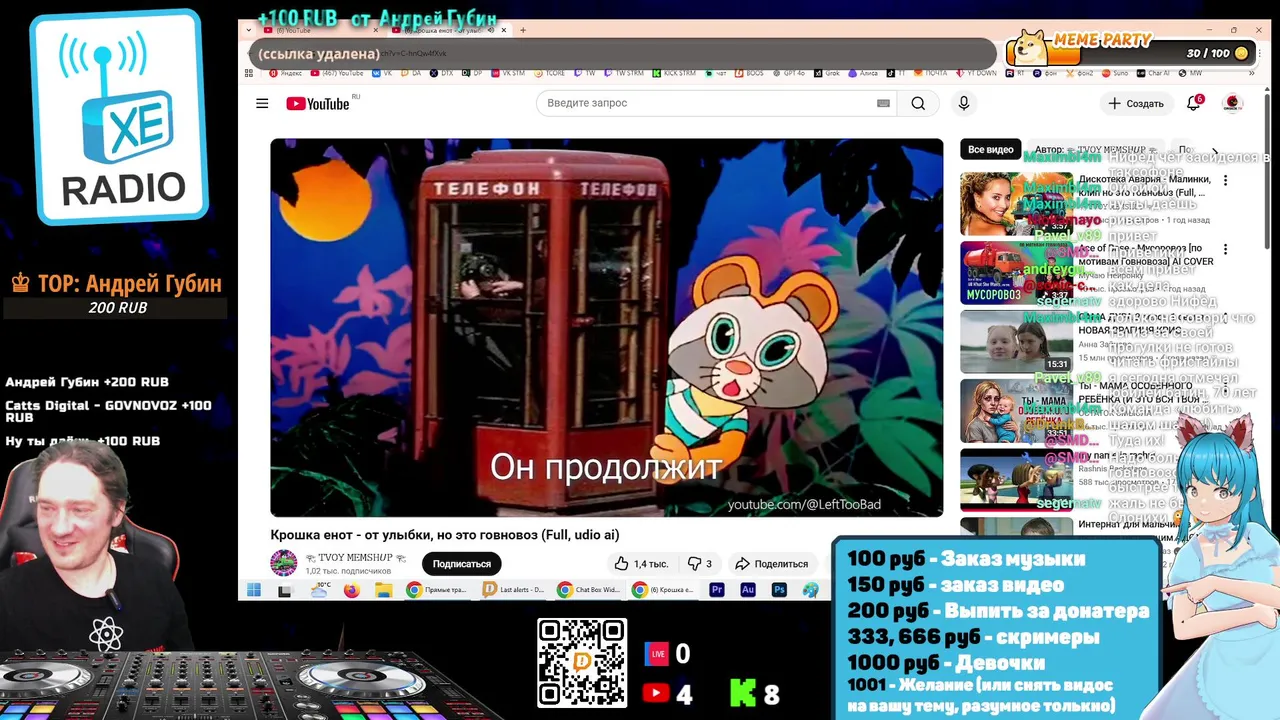Open Last alerts window on the taskbar
The width and height of the screenshot is (1280, 720).
pos(513,590)
